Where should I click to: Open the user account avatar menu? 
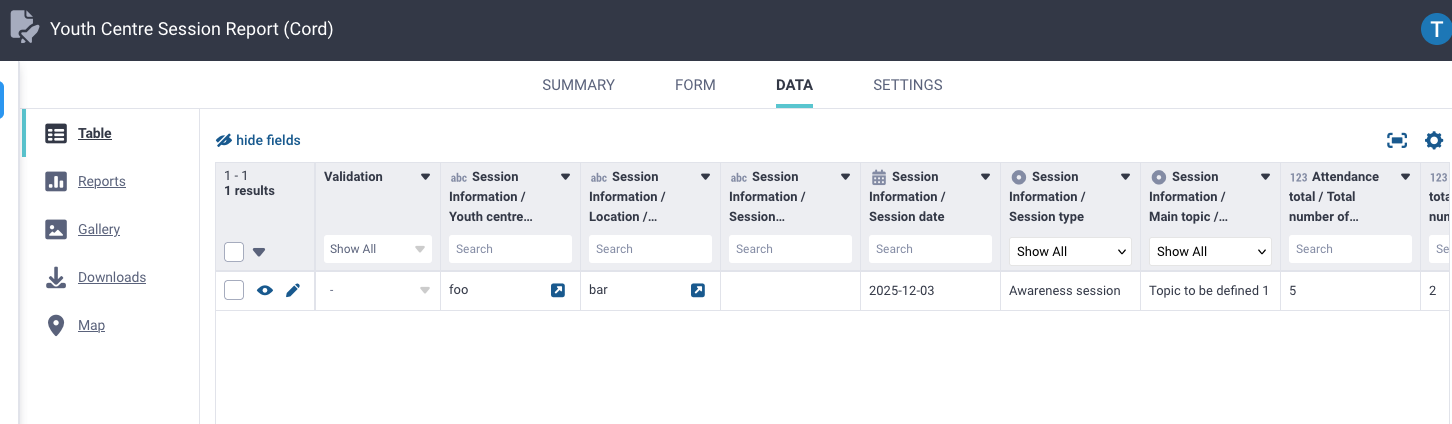click(1436, 29)
